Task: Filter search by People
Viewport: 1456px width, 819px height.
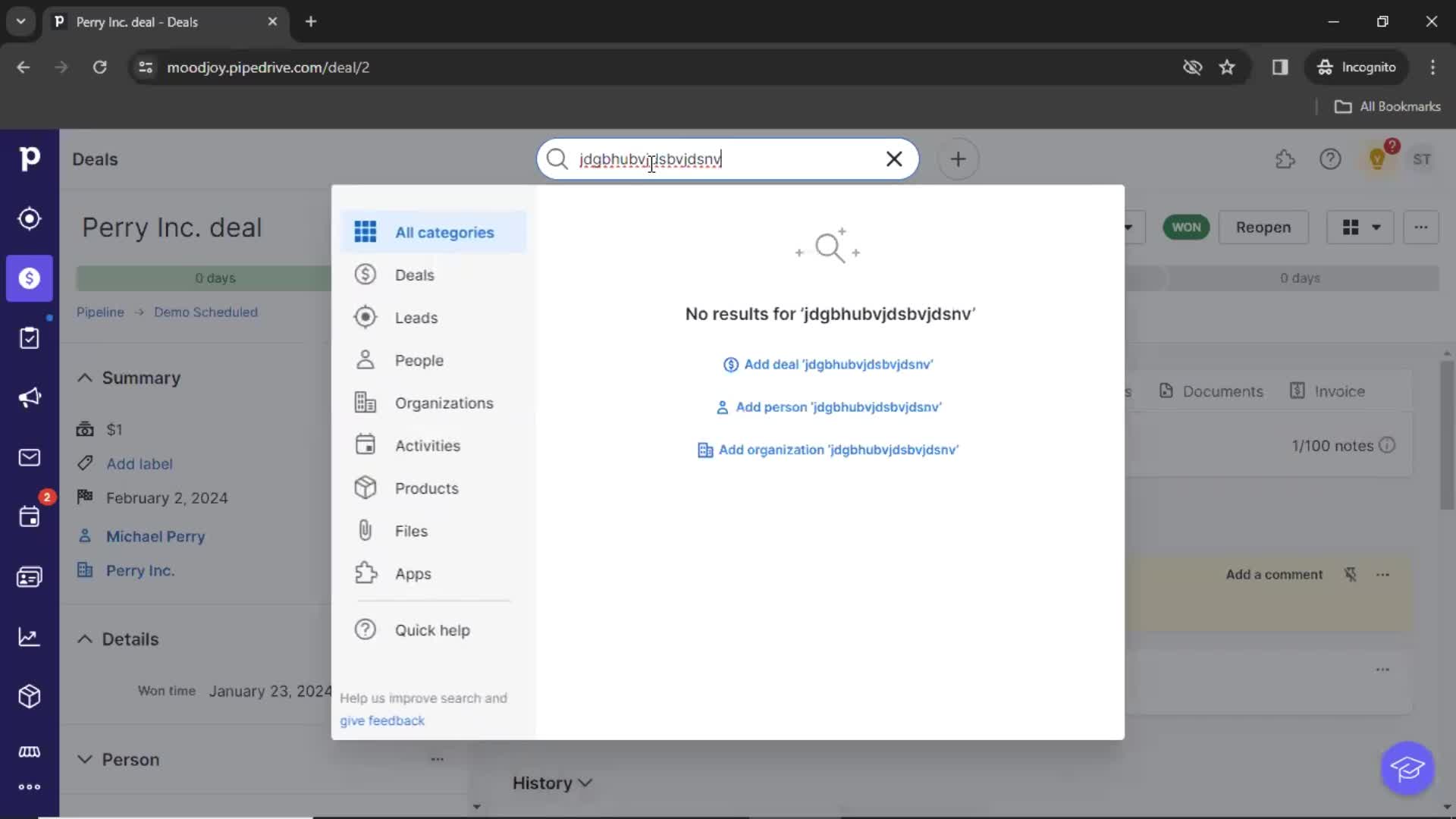Action: pos(433,360)
